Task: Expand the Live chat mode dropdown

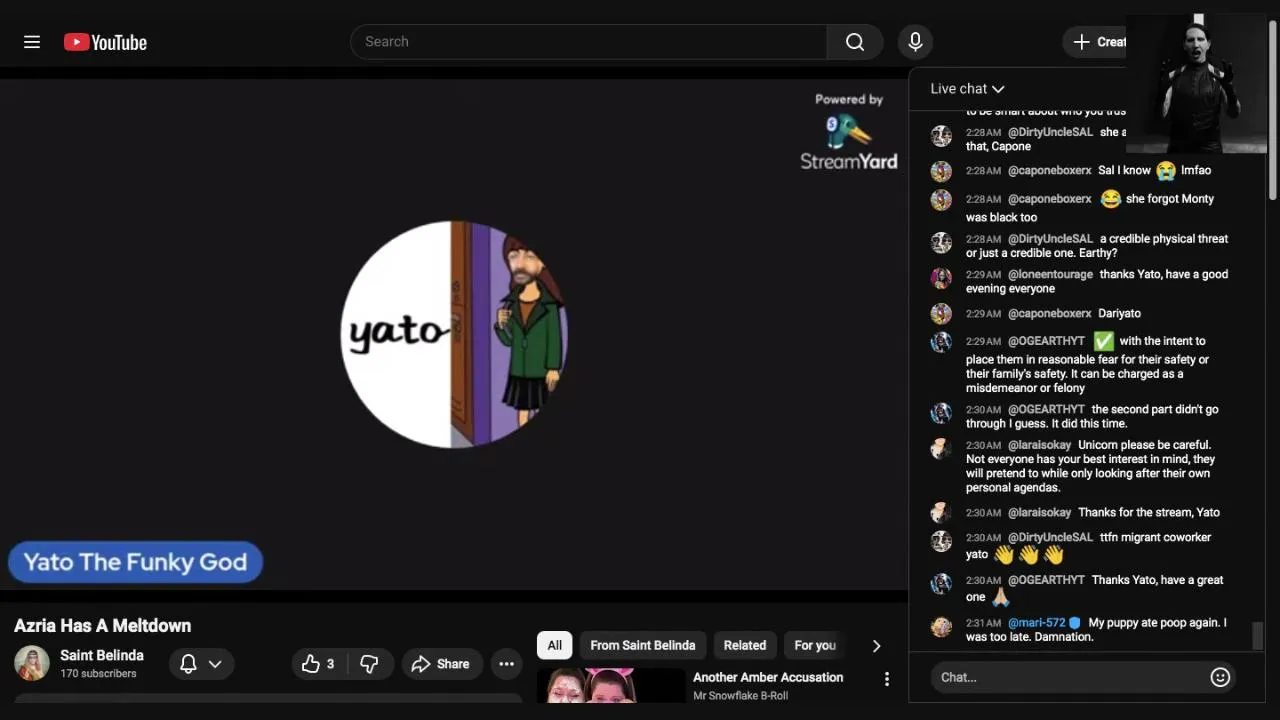Action: [967, 89]
